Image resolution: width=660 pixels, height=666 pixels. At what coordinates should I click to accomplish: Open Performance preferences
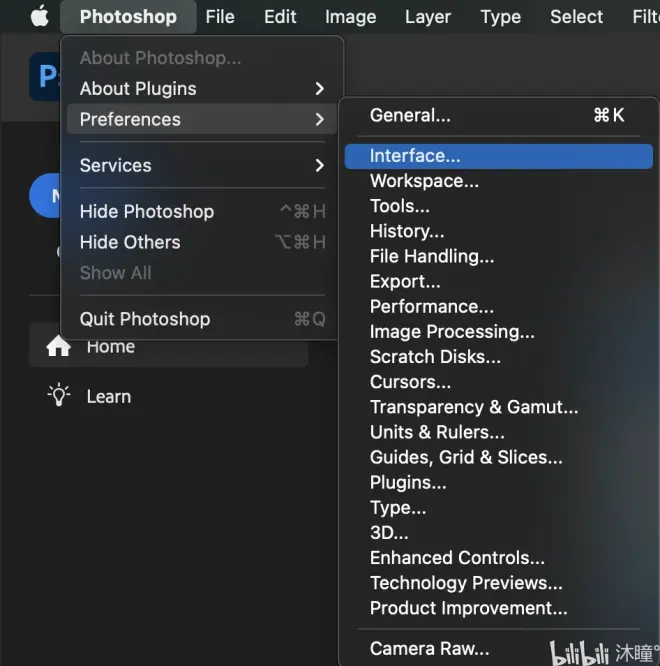click(499, 306)
